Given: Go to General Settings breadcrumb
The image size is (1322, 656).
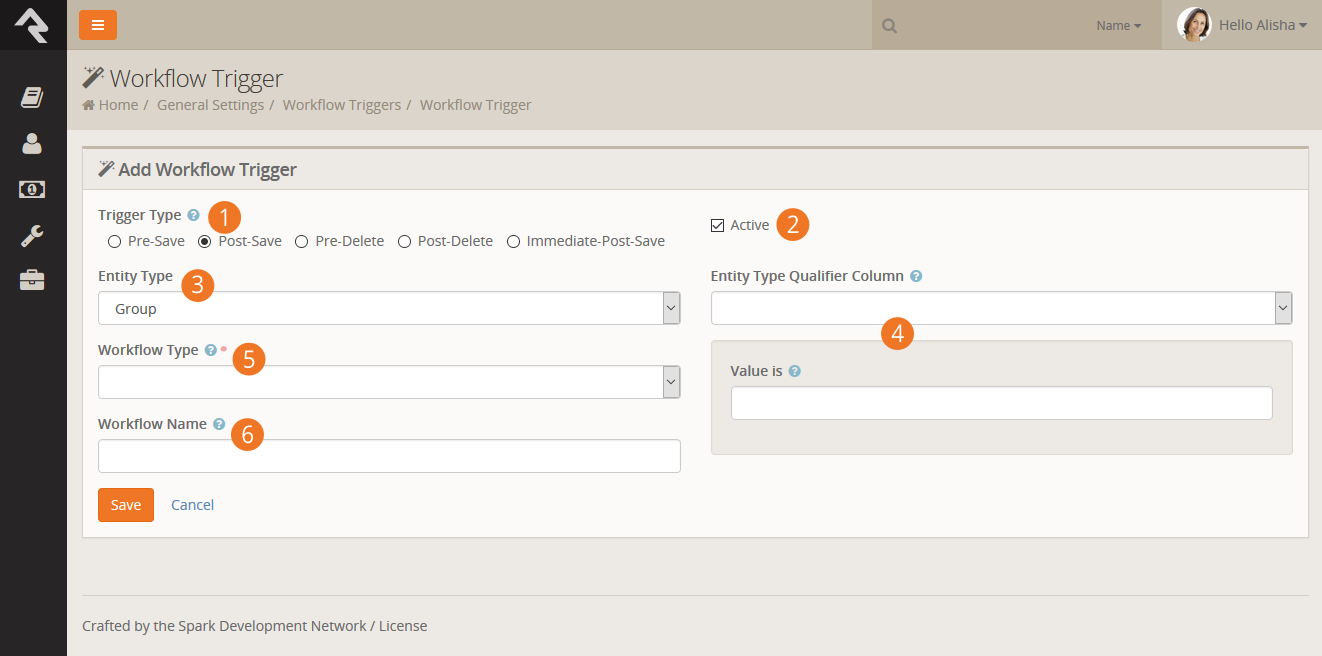Looking at the screenshot, I should click(210, 105).
